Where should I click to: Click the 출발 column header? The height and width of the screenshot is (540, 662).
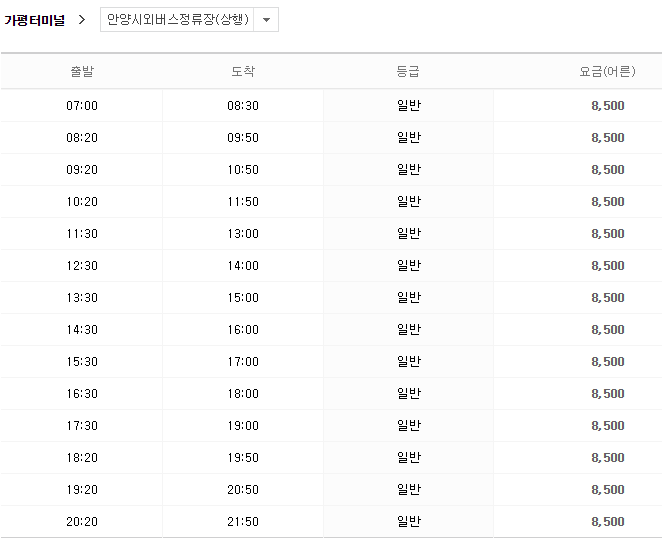tap(82, 71)
